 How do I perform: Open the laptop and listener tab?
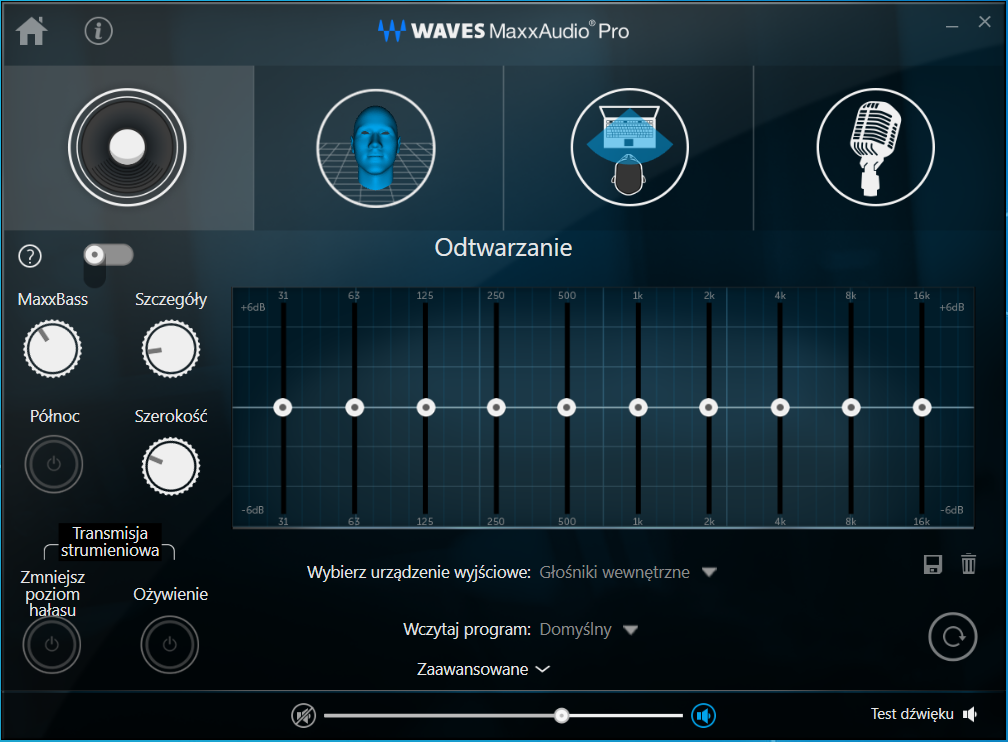[629, 147]
